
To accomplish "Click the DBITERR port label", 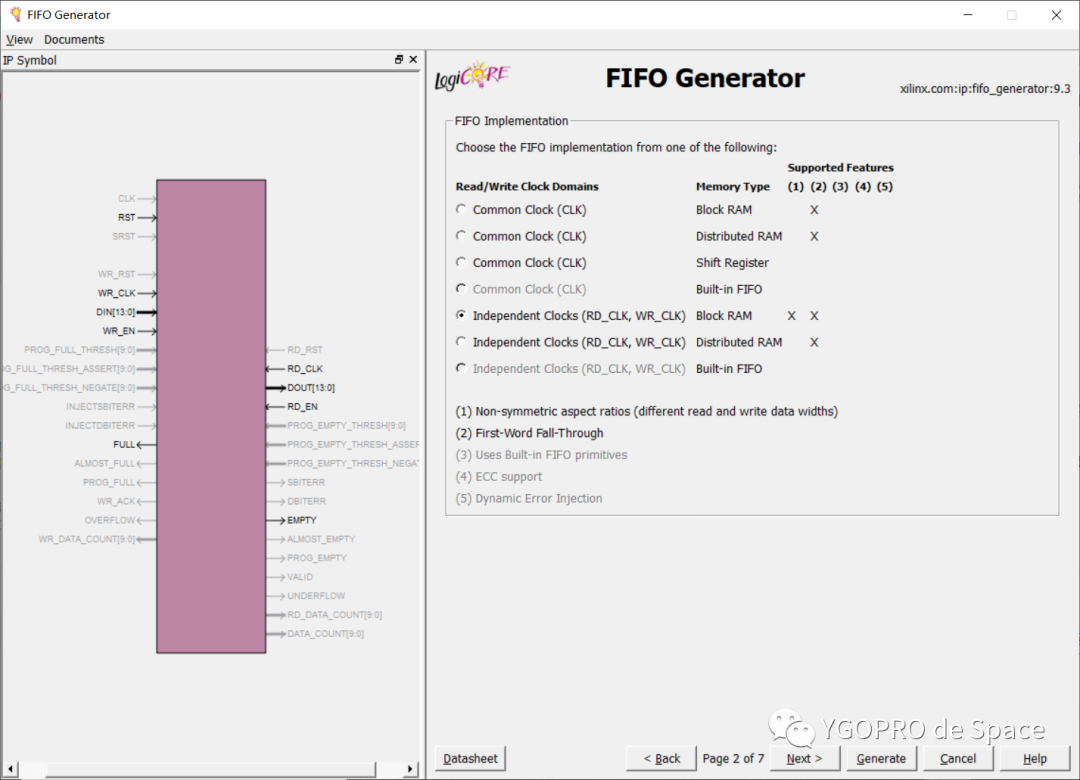I will point(307,502).
